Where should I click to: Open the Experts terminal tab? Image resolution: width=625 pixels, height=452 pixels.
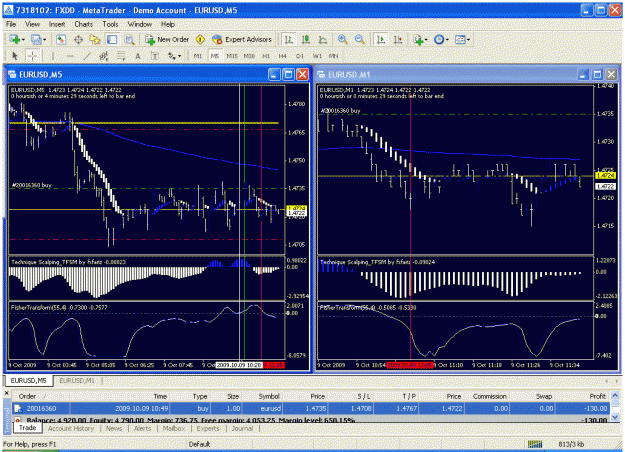tap(208, 428)
